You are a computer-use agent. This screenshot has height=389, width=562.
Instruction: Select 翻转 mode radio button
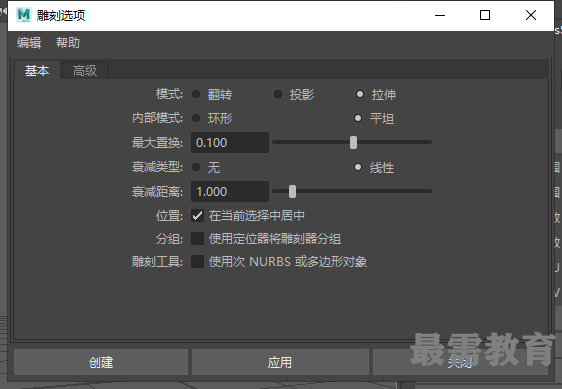[196, 94]
